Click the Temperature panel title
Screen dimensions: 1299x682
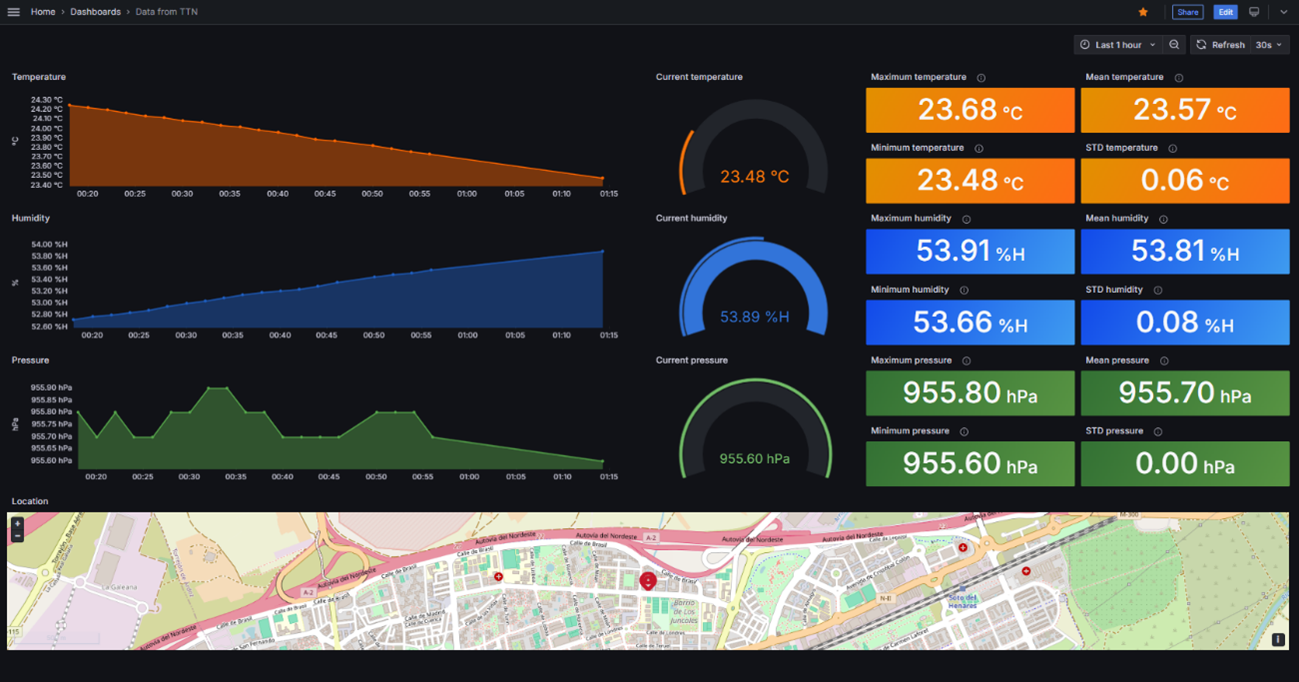(x=39, y=77)
